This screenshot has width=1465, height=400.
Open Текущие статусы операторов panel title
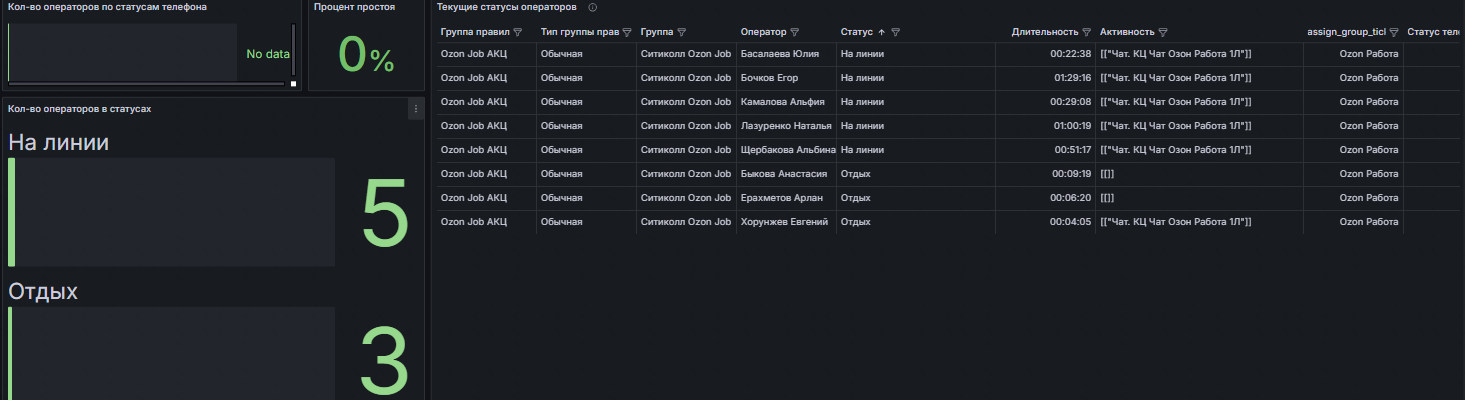click(506, 7)
